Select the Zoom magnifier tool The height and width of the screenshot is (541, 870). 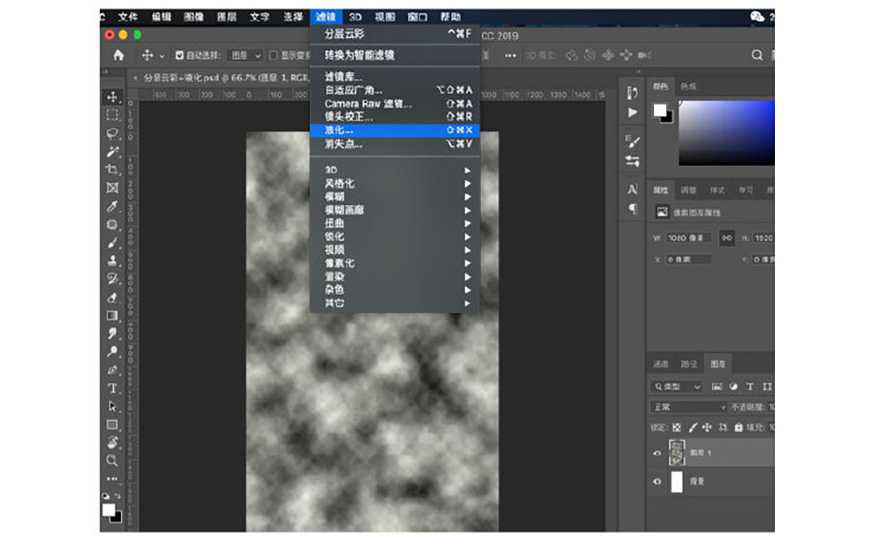pos(113,461)
